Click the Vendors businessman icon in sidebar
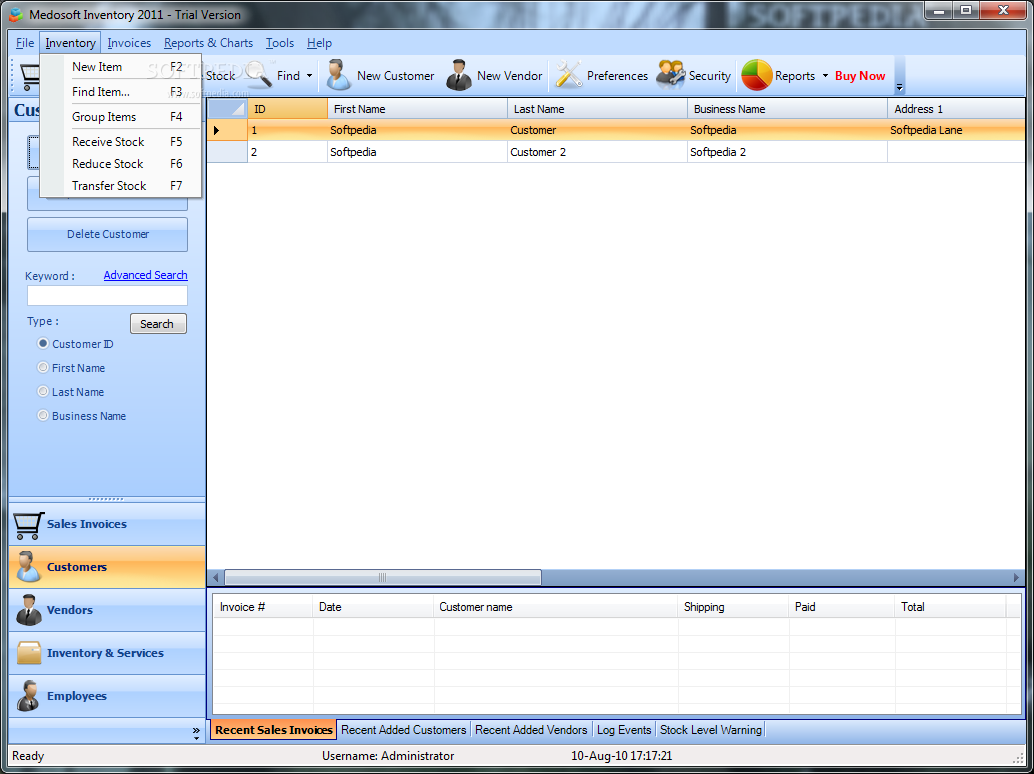Image resolution: width=1034 pixels, height=774 pixels. click(x=28, y=610)
